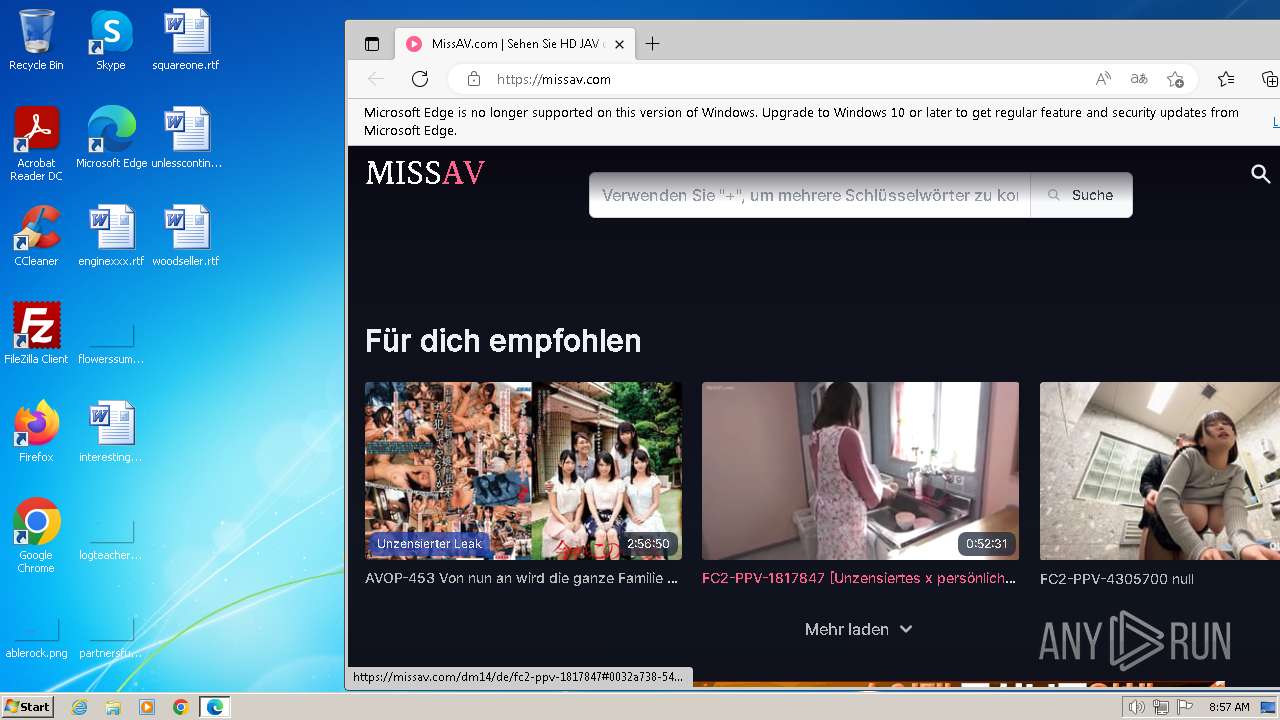The image size is (1280, 720).
Task: Launch Skype from the desktop
Action: click(x=111, y=40)
